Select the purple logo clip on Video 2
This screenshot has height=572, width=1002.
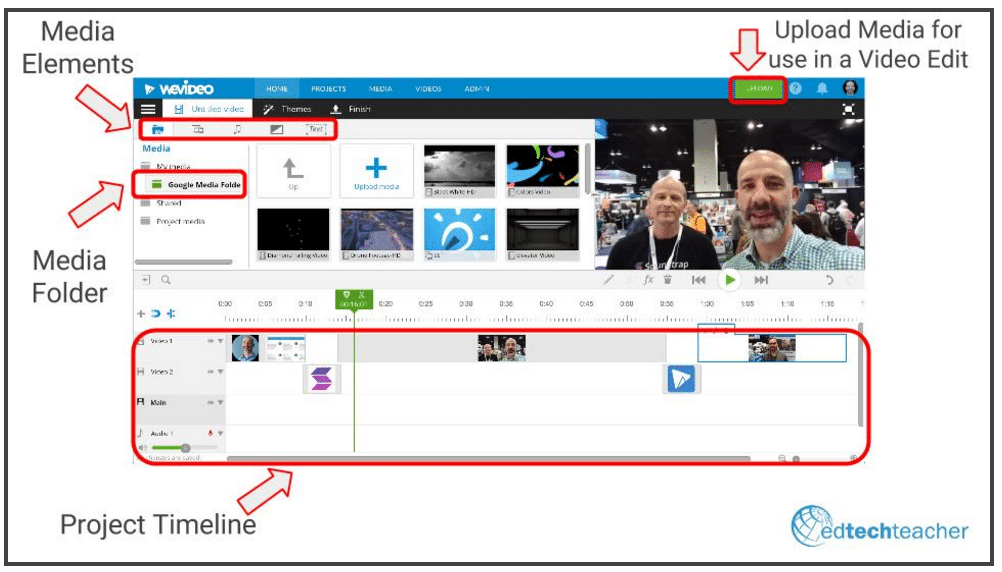point(321,378)
